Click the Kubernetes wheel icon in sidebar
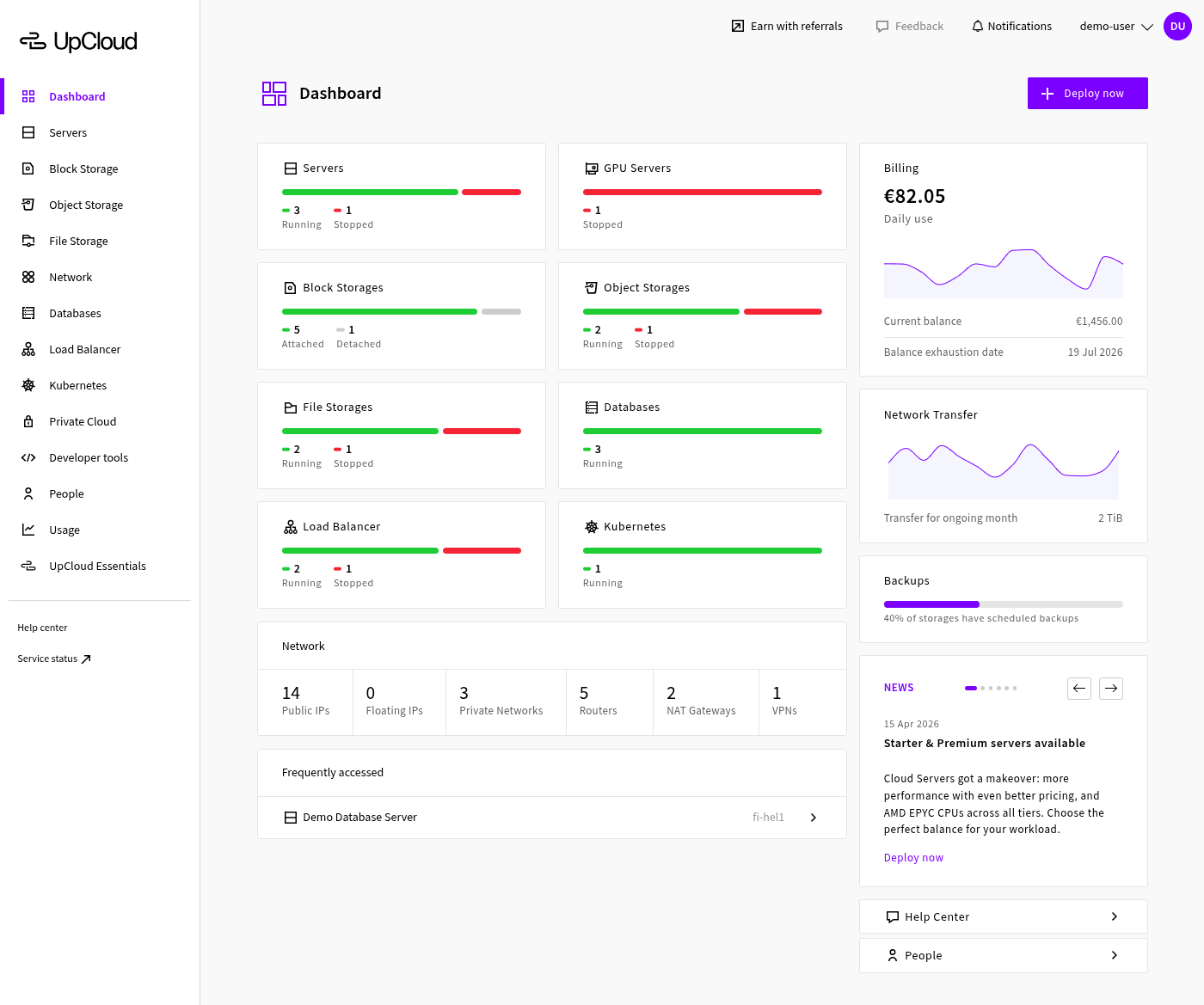 (28, 385)
